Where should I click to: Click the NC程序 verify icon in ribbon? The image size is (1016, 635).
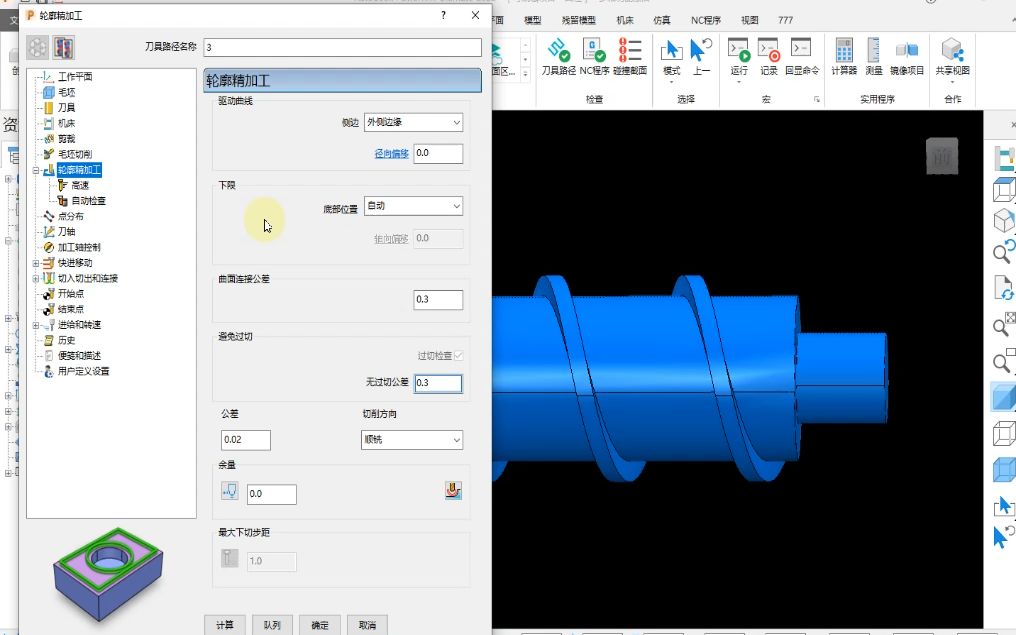(594, 50)
